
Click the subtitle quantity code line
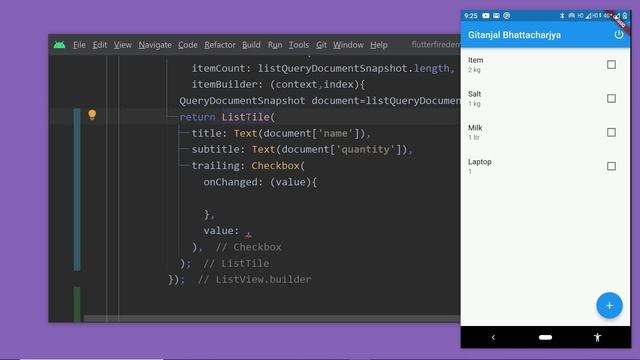pos(302,149)
